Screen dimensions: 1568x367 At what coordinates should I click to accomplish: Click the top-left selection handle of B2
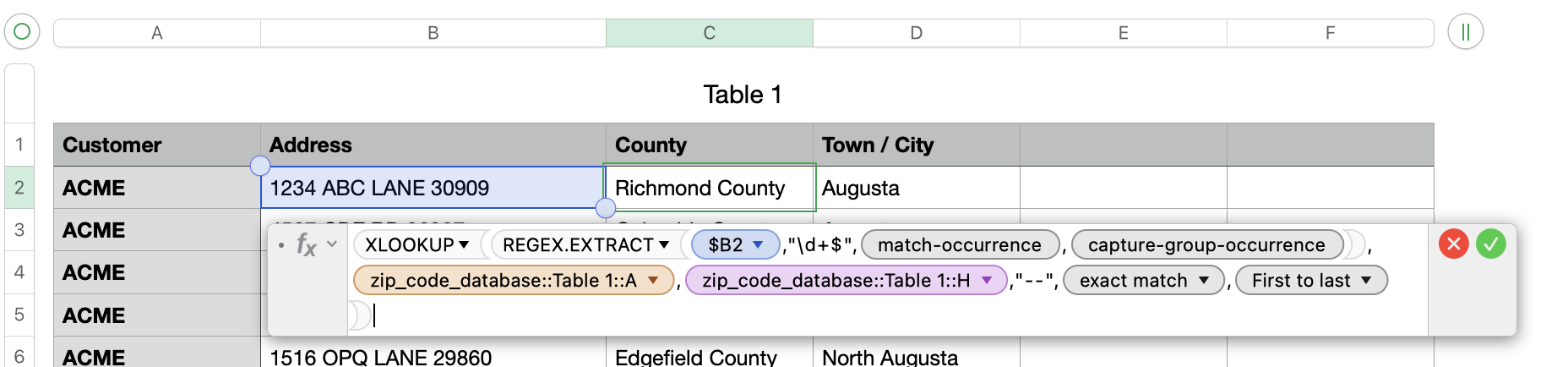[260, 166]
